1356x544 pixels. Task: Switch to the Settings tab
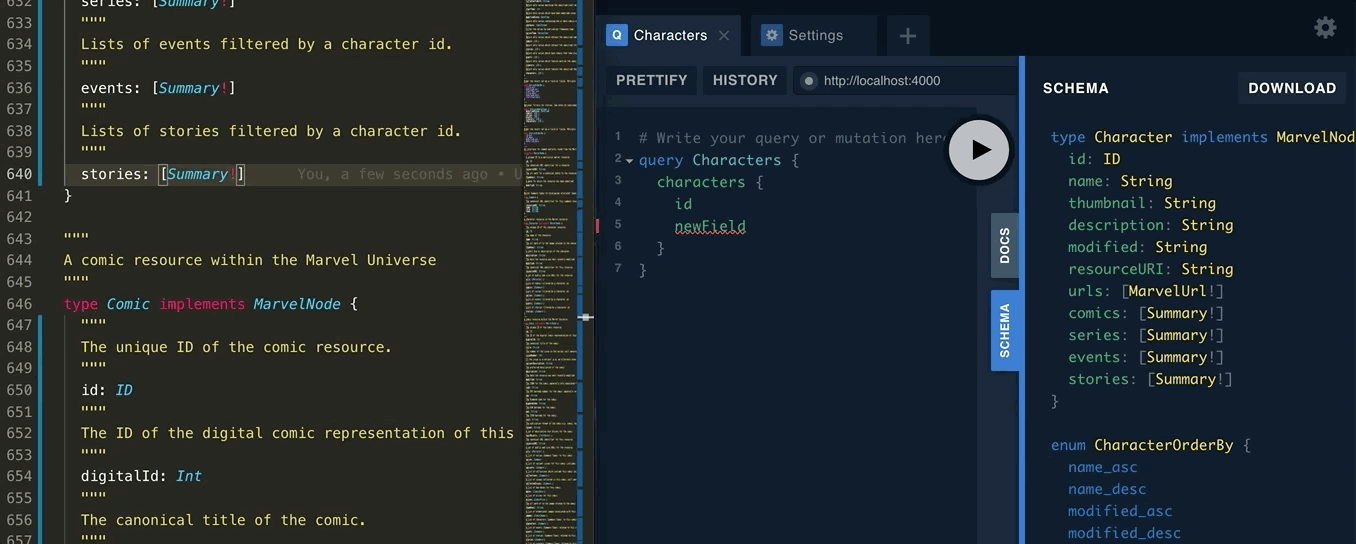815,35
